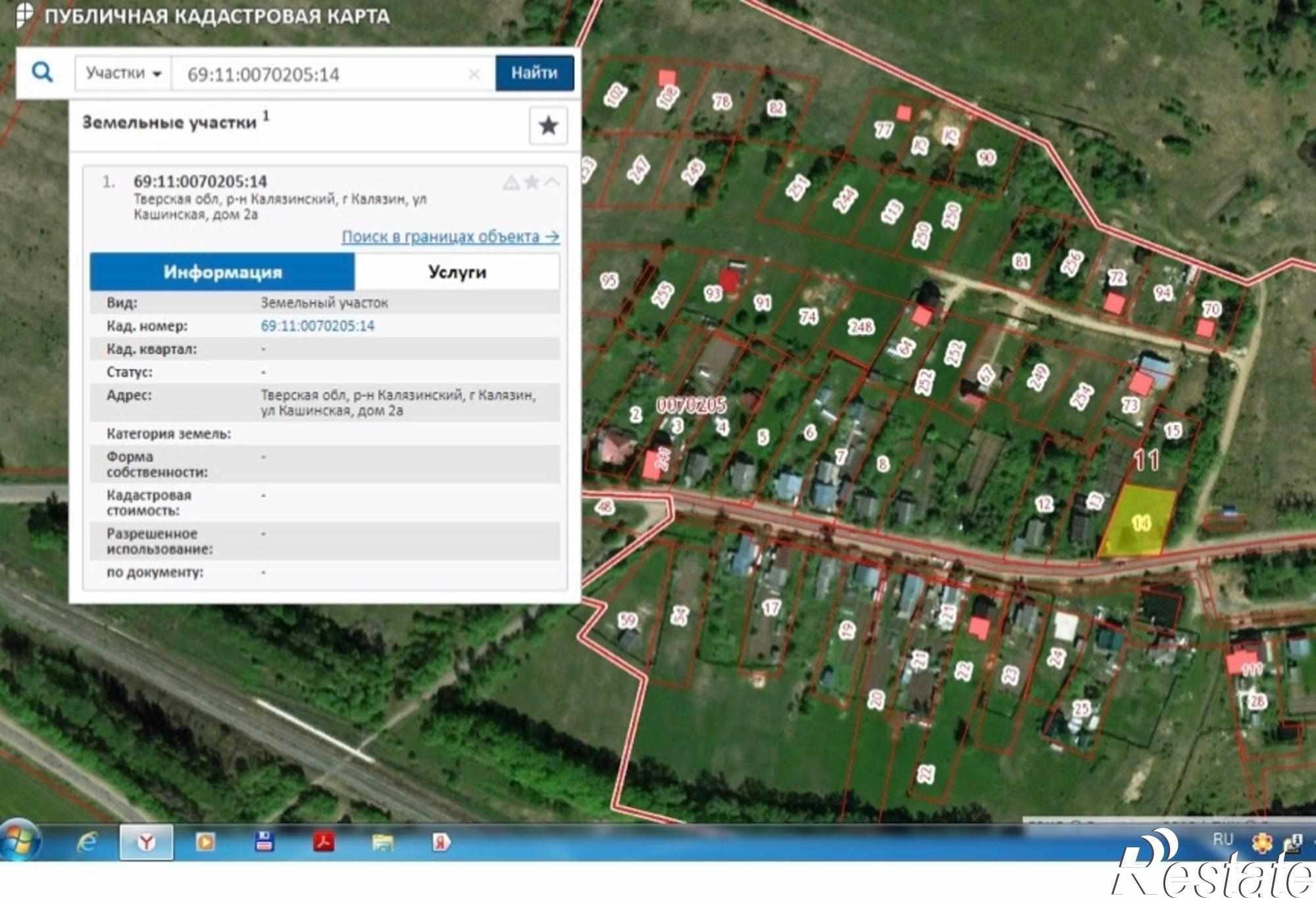Click parcel labeled 59 on map
Image resolution: width=1316 pixels, height=898 pixels.
[x=628, y=620]
